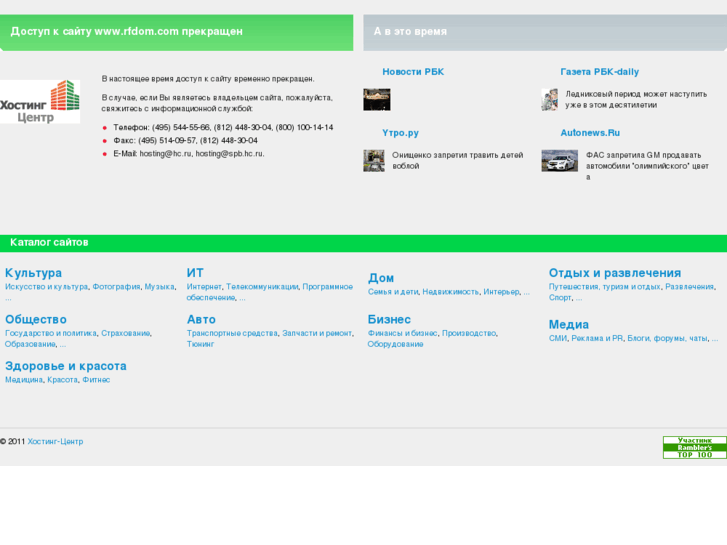Select the Страхование subcategory
Image resolution: width=727 pixels, height=545 pixels.
pos(126,333)
